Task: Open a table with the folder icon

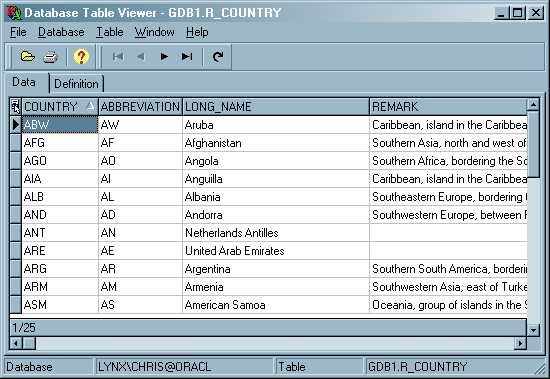Action: [x=27, y=56]
